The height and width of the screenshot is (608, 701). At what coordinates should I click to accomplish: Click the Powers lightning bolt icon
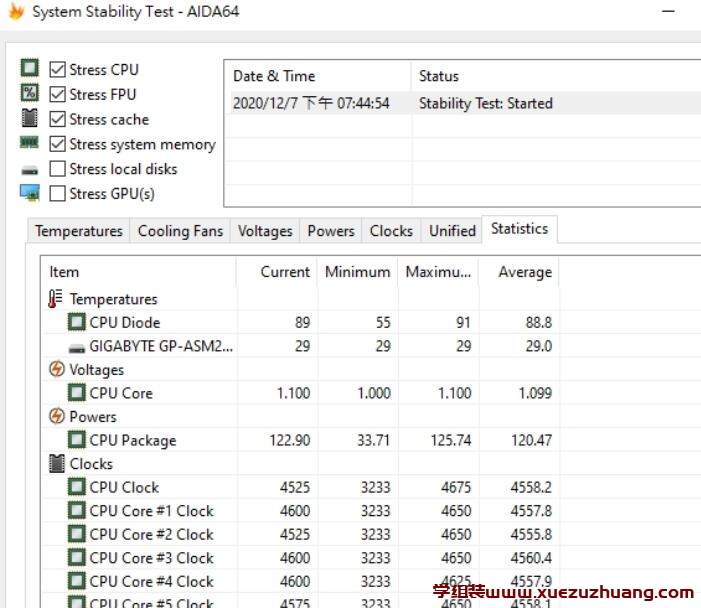[x=57, y=416]
